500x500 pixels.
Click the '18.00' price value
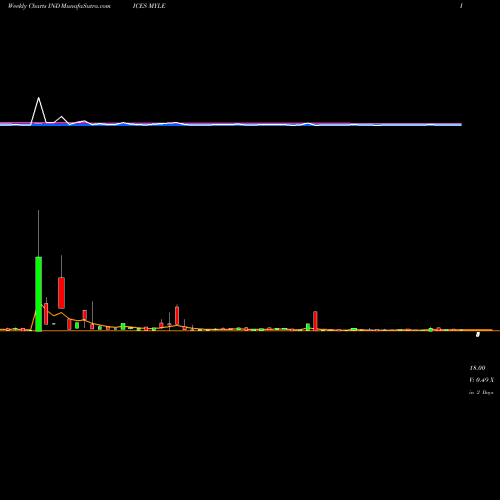point(477,368)
